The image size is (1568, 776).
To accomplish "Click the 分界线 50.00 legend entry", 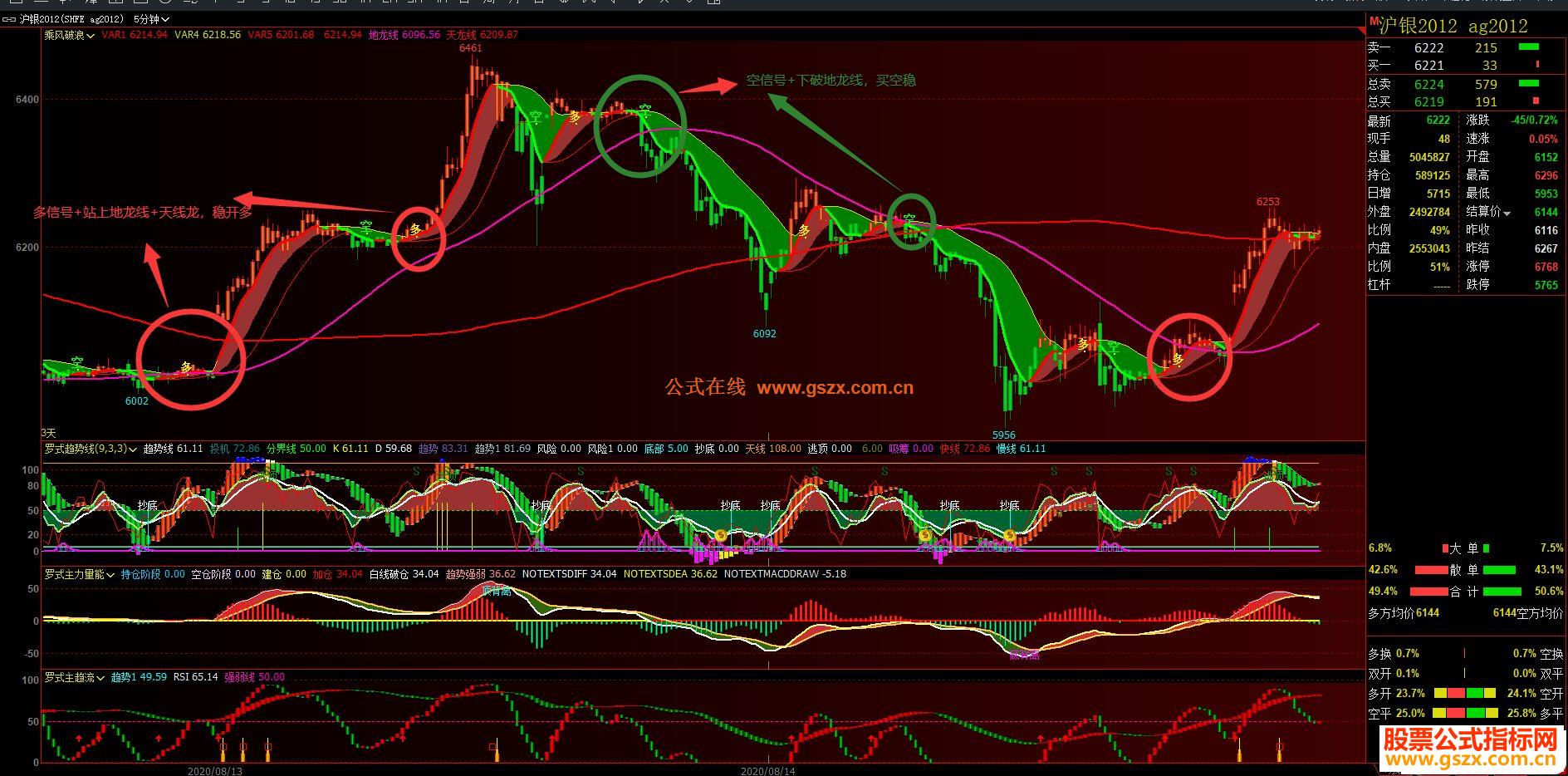I will (x=296, y=449).
